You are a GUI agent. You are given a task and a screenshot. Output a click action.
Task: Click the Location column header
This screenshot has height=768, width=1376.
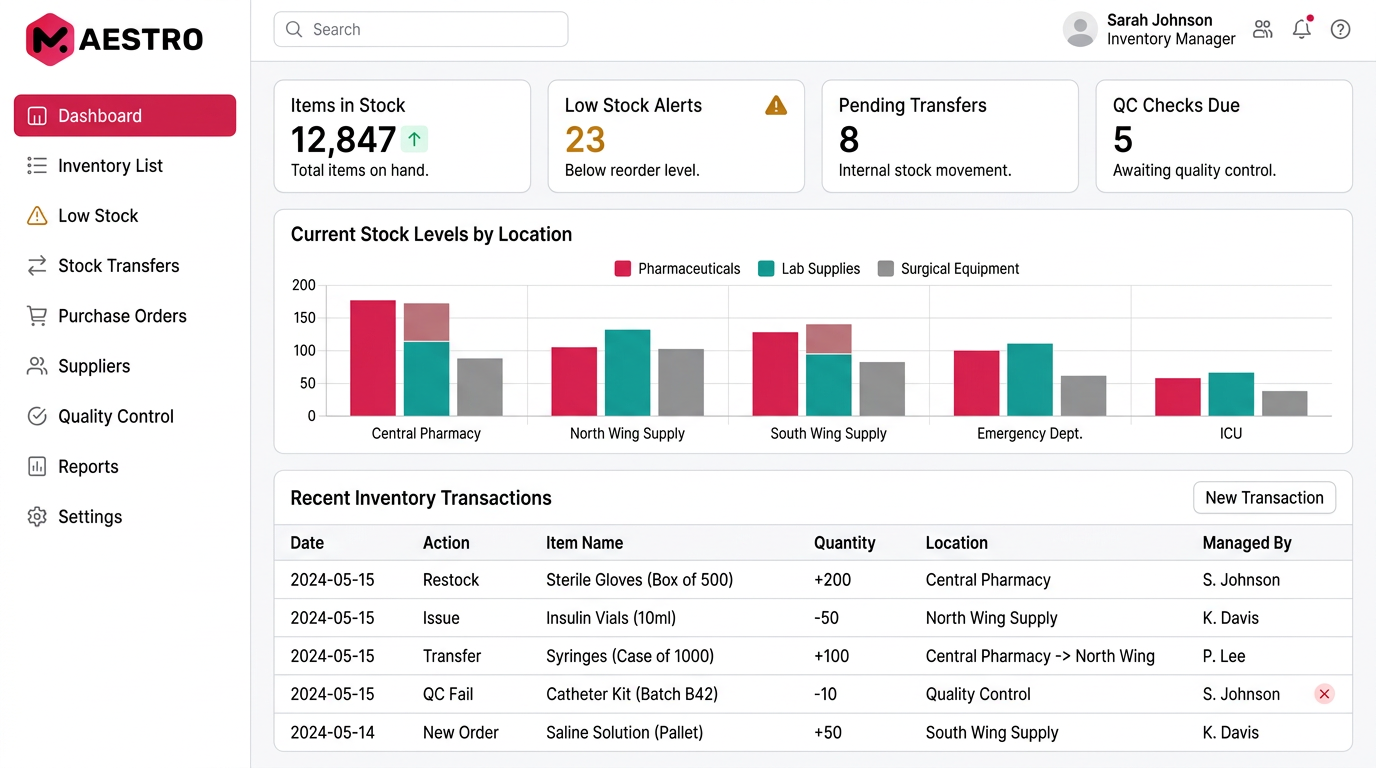pos(957,543)
